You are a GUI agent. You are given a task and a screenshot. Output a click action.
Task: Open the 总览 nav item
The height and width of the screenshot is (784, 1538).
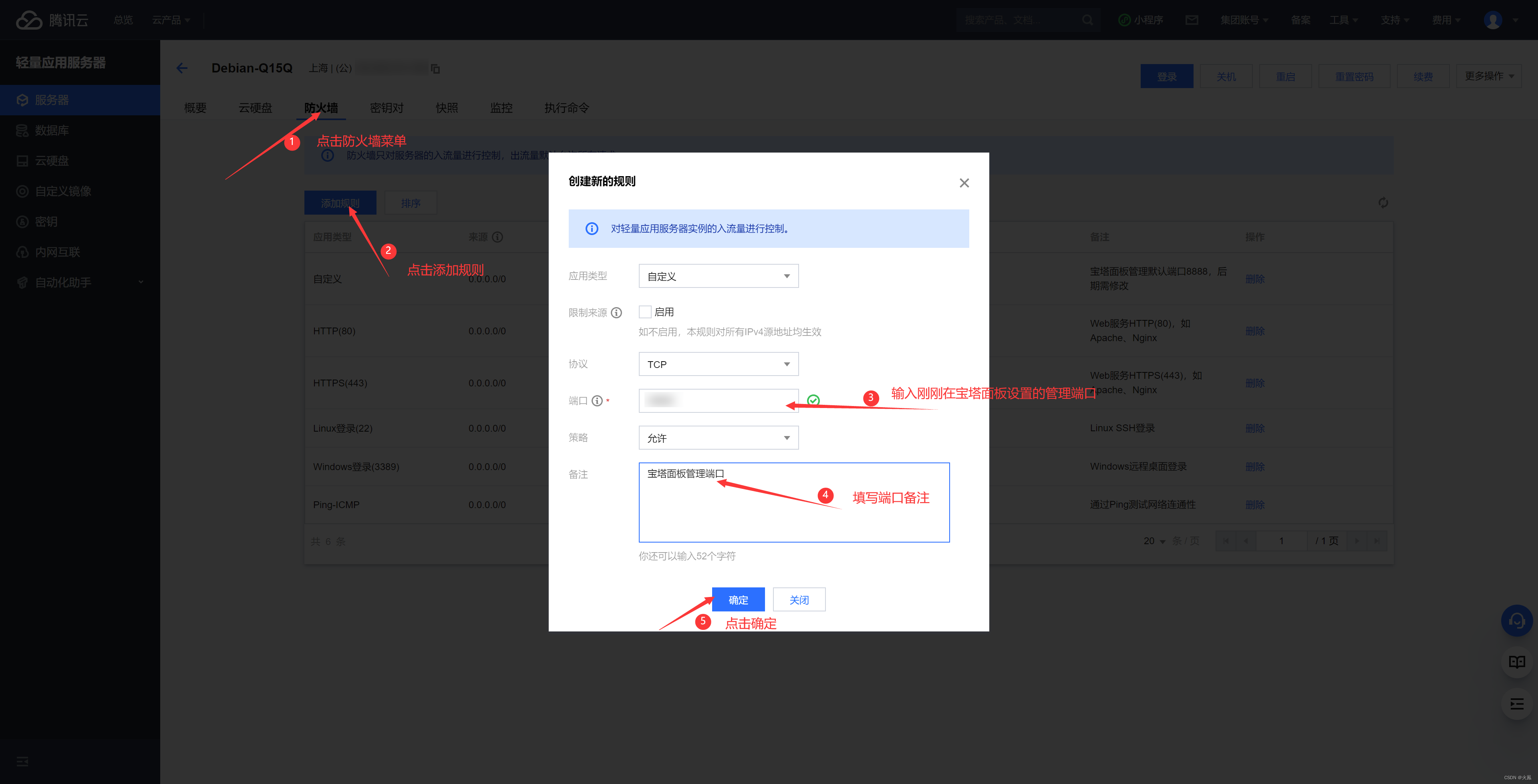(124, 20)
